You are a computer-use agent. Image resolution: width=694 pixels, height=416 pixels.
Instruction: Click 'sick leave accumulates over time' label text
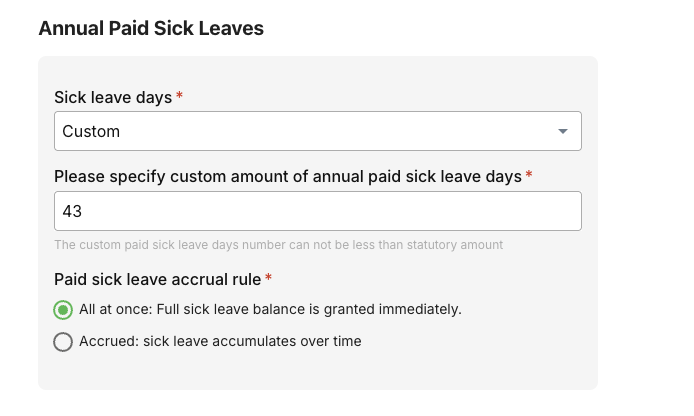(252, 341)
